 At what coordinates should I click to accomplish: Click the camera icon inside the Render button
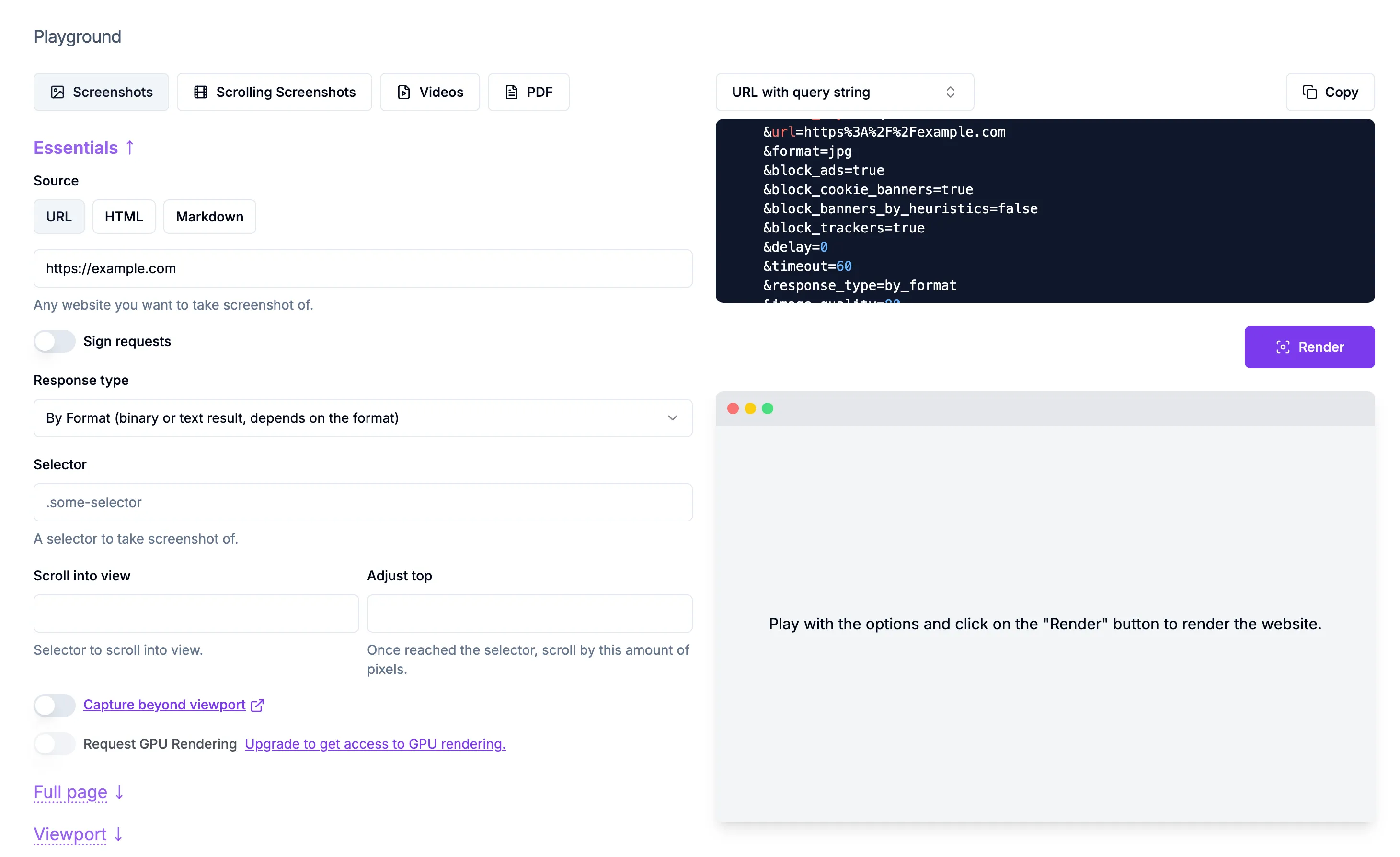pyautogui.click(x=1283, y=347)
